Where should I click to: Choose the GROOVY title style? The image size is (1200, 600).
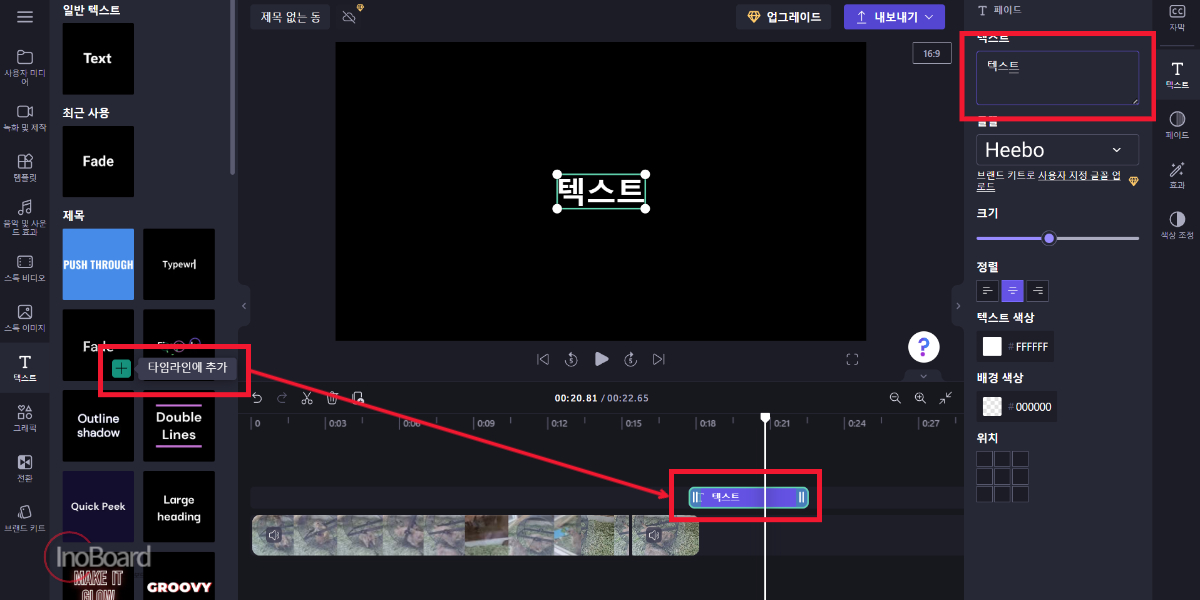coord(179,577)
